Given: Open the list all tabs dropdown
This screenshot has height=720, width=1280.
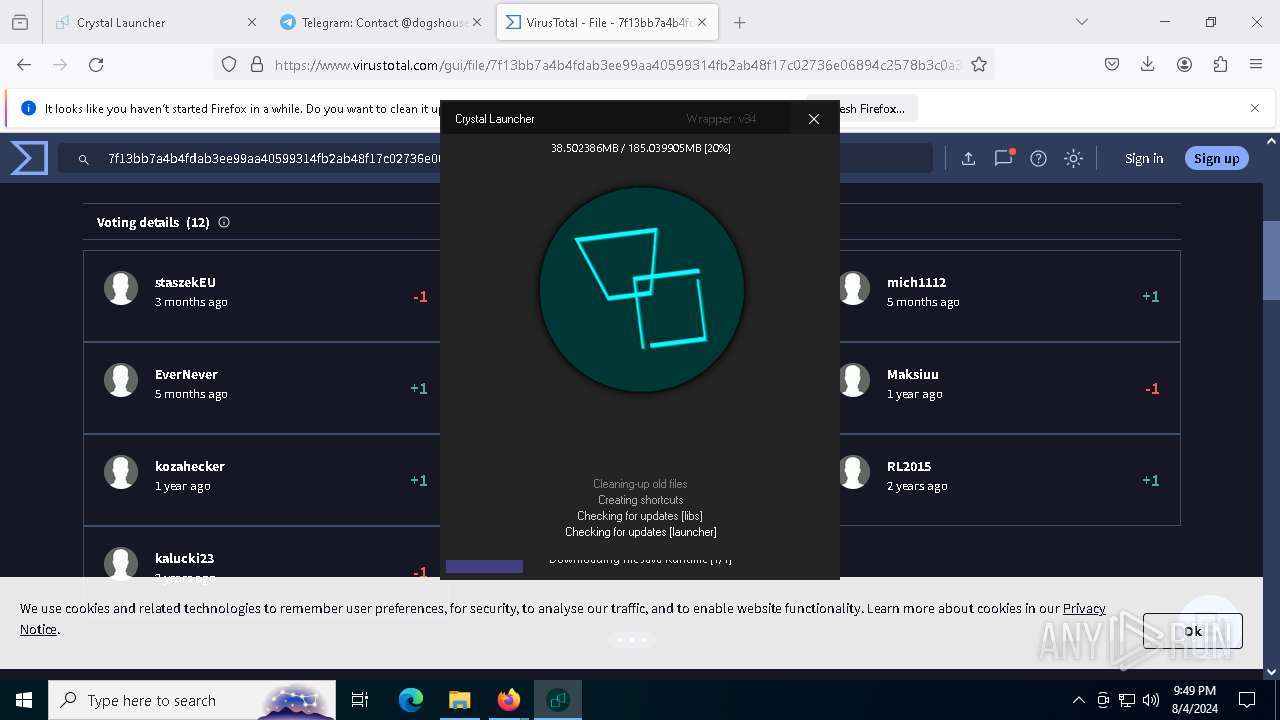Looking at the screenshot, I should [x=1081, y=22].
